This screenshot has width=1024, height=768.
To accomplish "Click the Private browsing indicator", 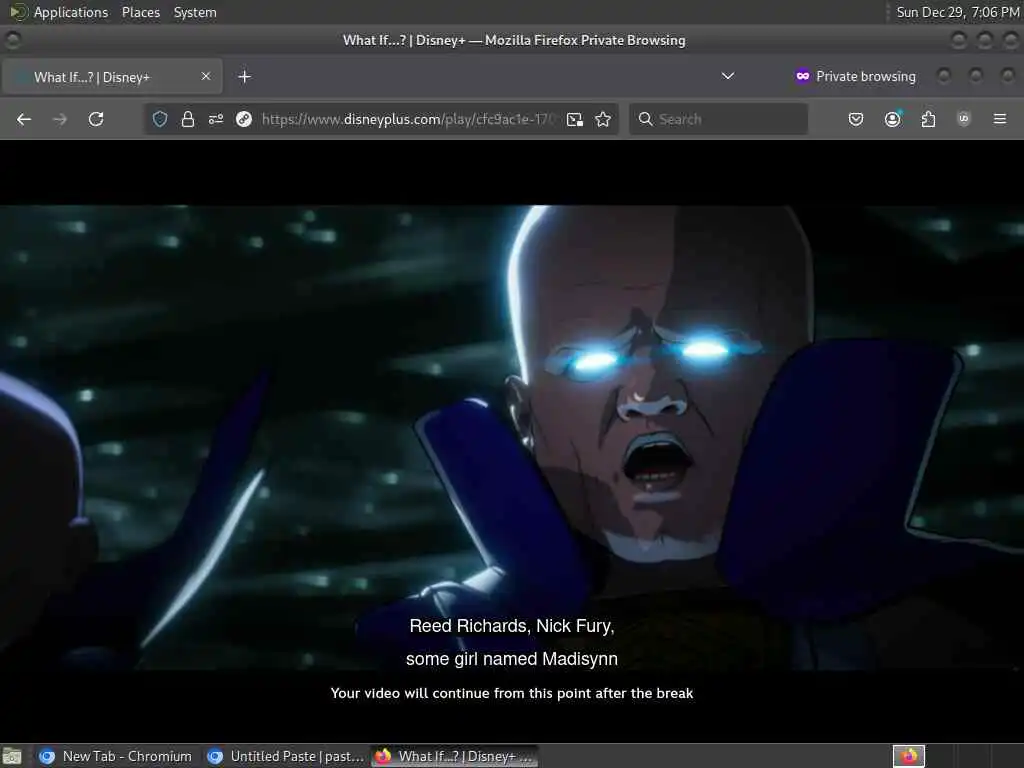I will coord(855,76).
